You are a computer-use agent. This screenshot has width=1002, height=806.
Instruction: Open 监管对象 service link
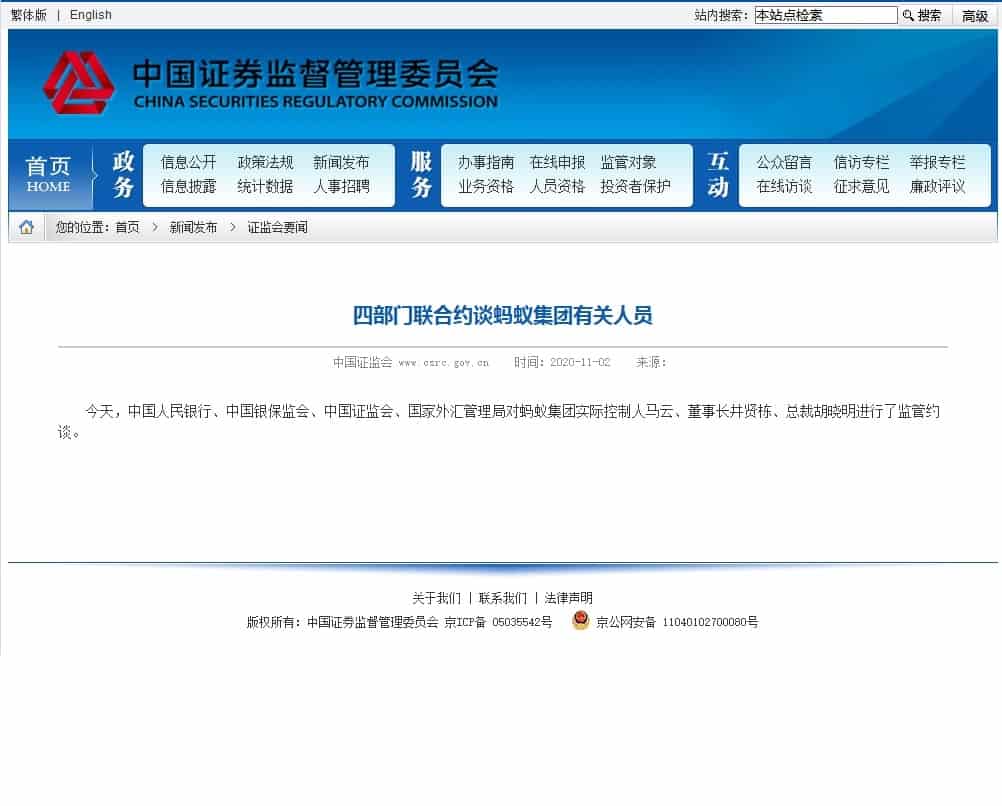[x=628, y=162]
